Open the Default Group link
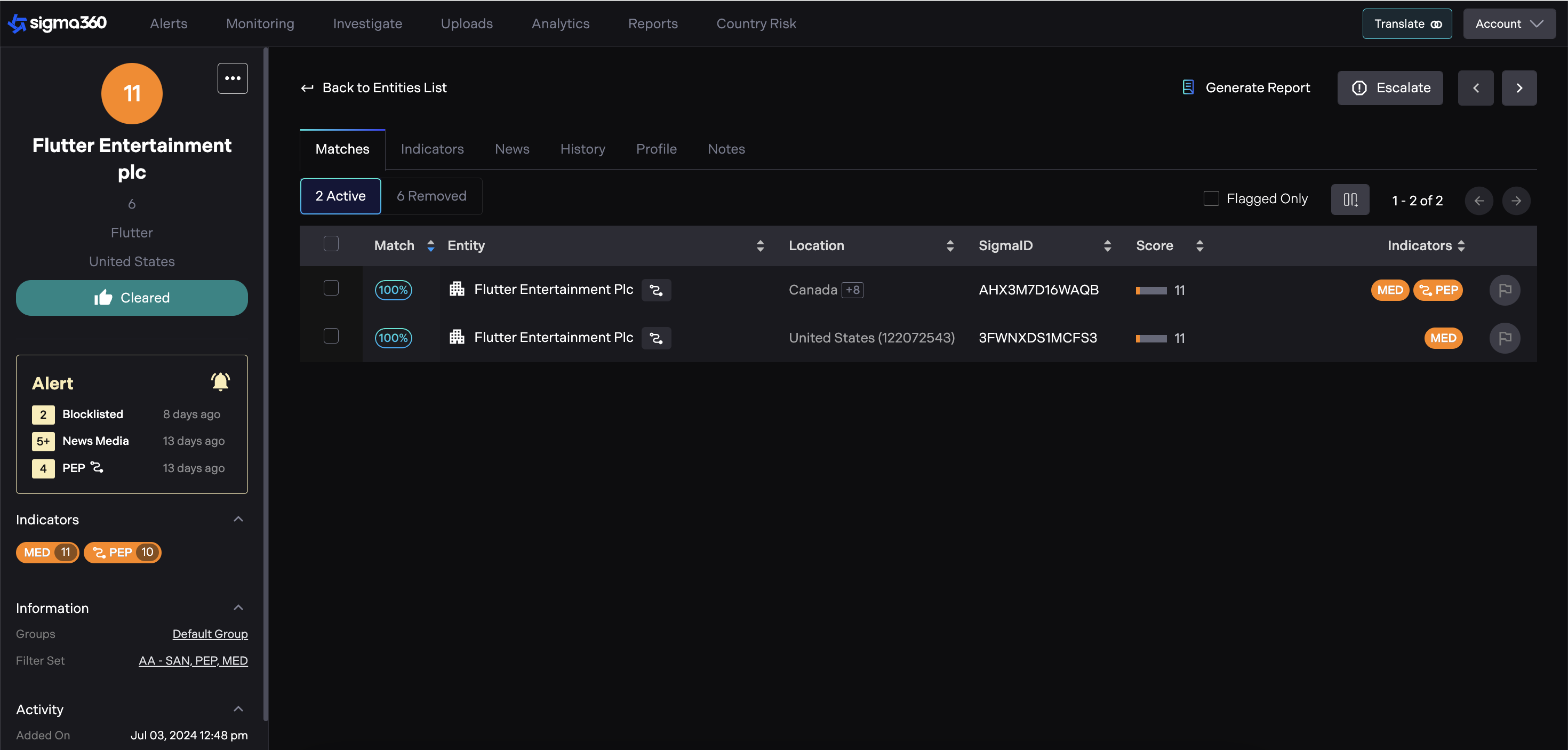Viewport: 1568px width, 750px height. coord(210,634)
